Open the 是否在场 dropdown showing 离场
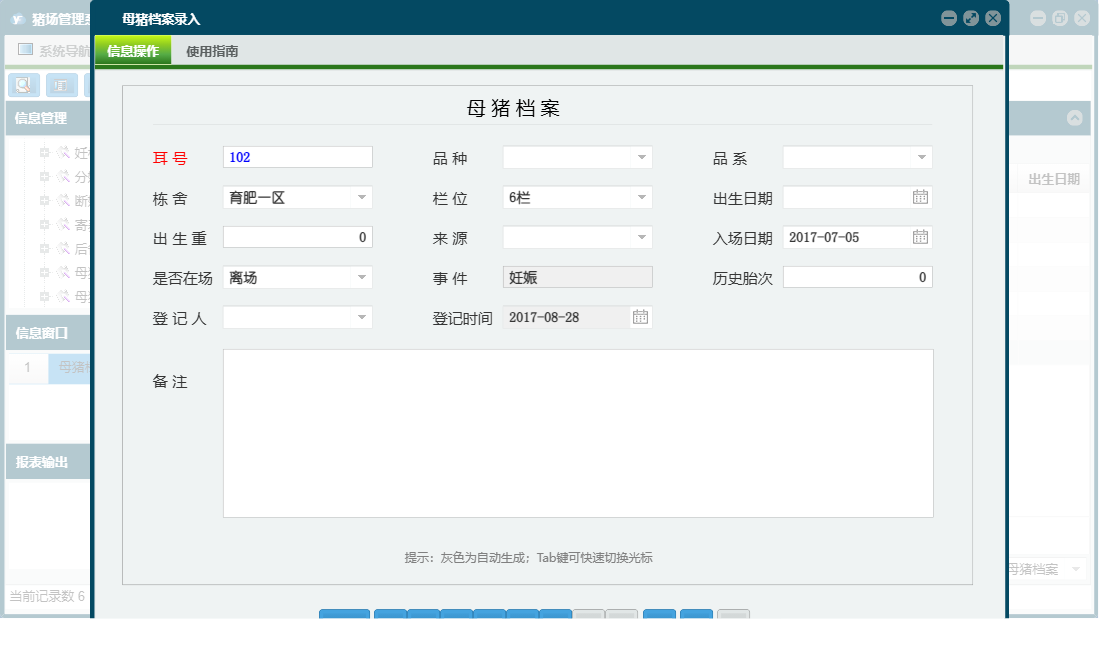The height and width of the screenshot is (655, 1099). point(362,277)
